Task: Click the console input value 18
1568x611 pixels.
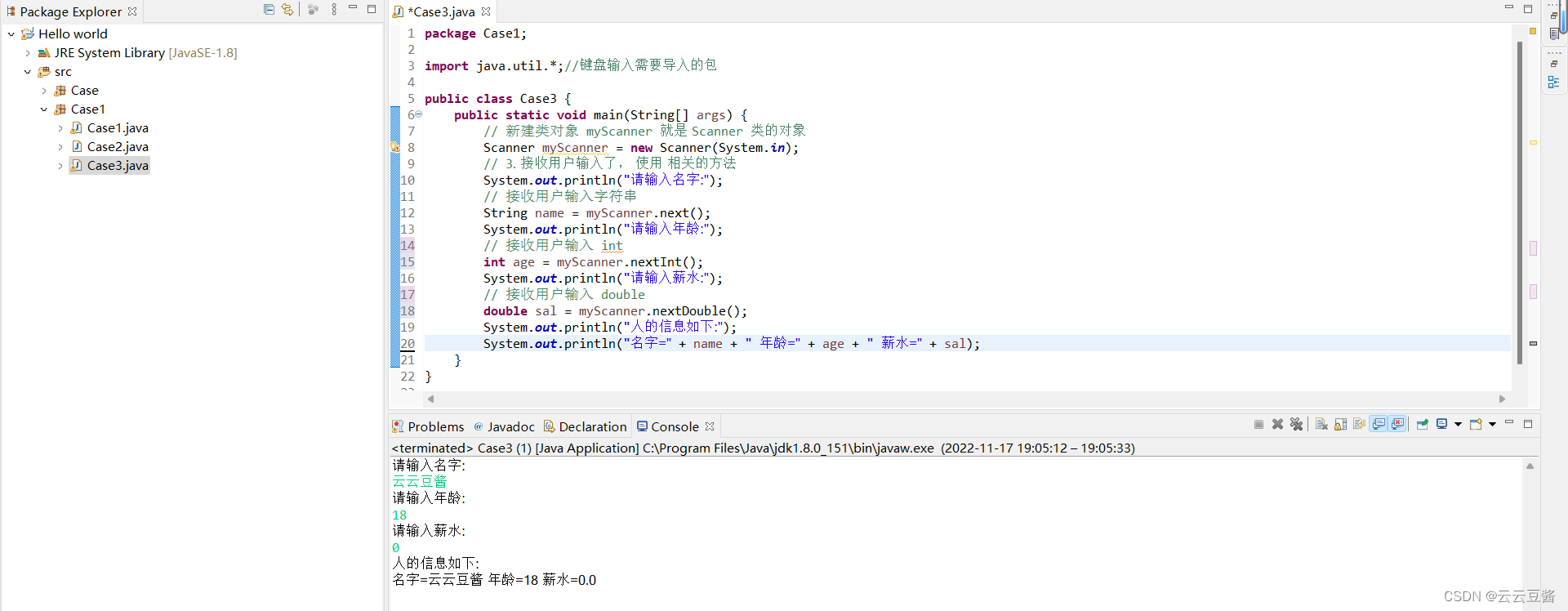Action: tap(399, 515)
